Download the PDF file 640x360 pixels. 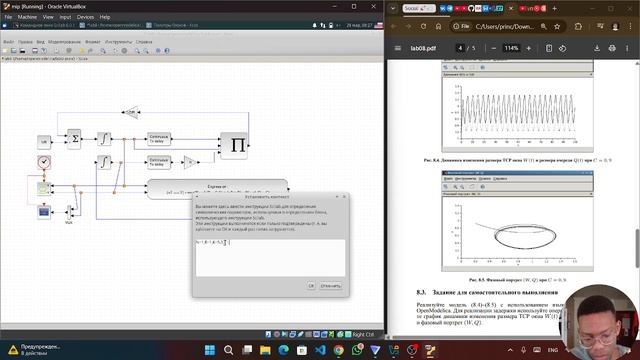click(597, 48)
